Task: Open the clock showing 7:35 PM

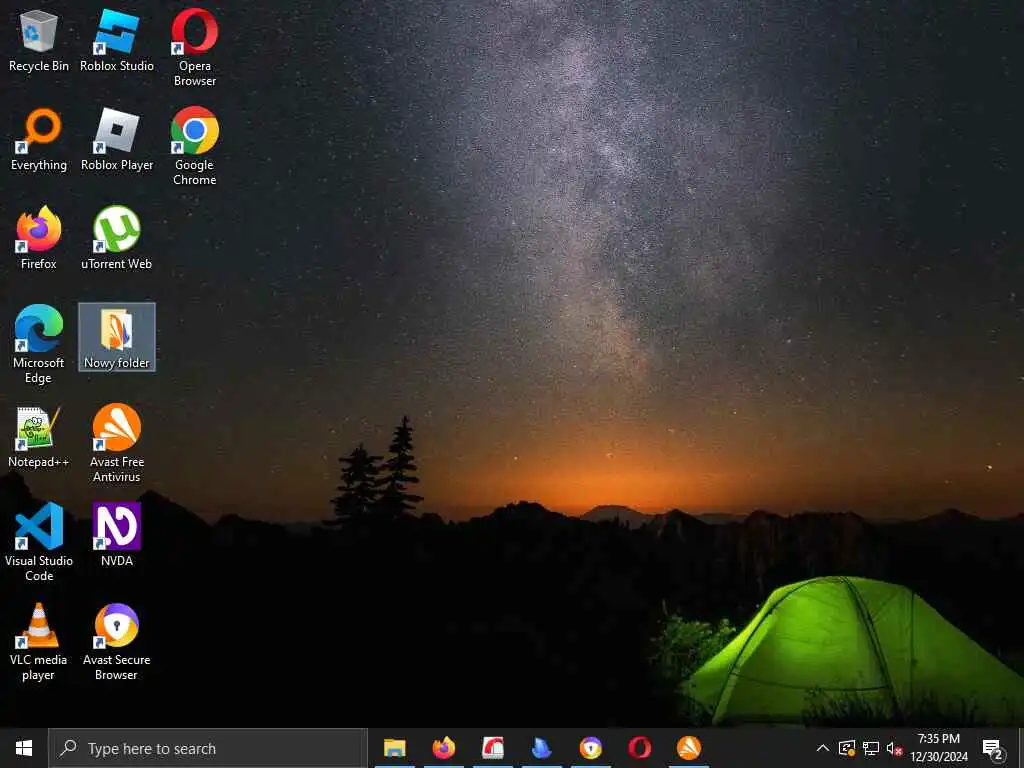Action: tap(938, 748)
